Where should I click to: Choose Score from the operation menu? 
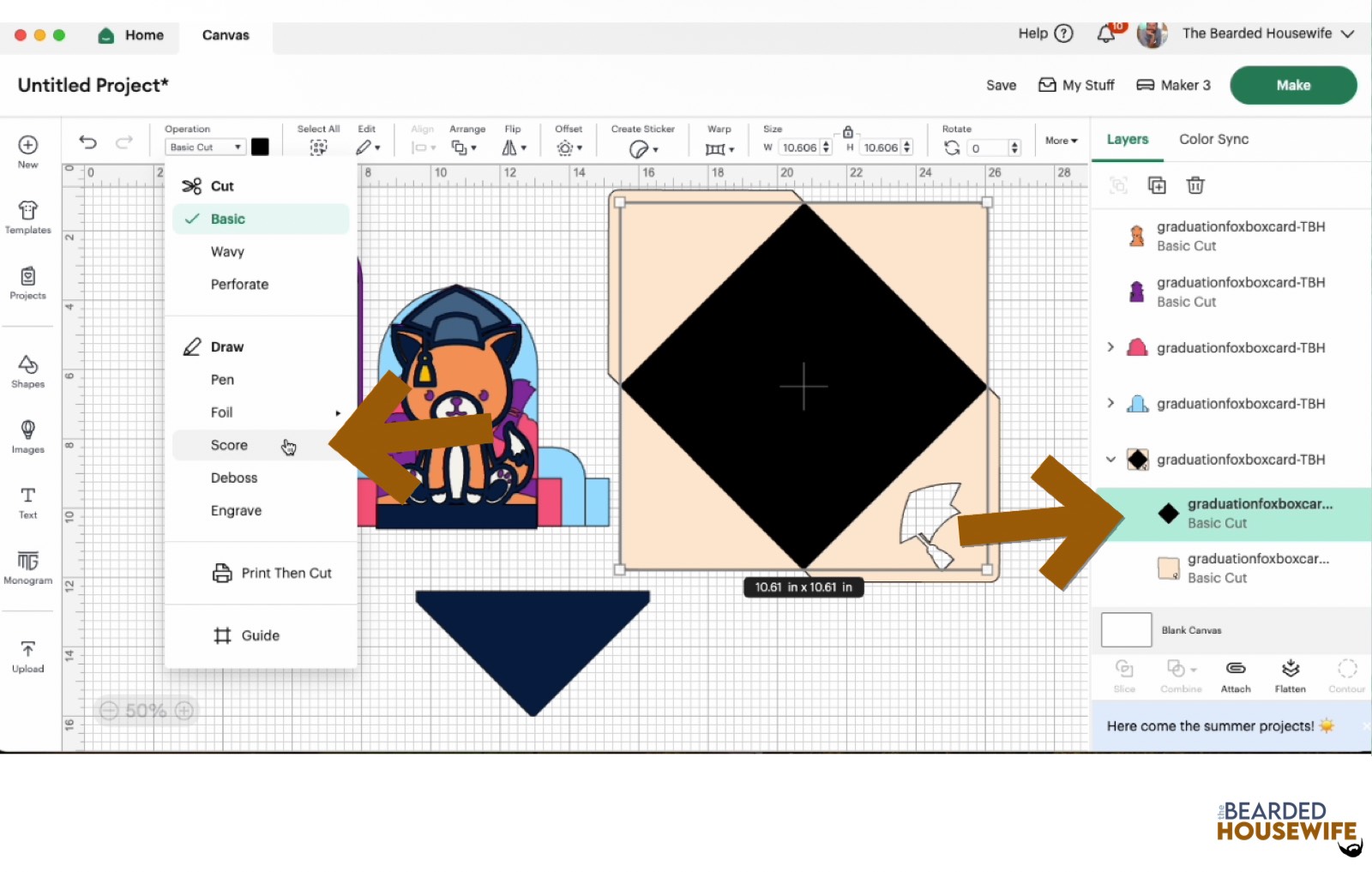pyautogui.click(x=229, y=445)
